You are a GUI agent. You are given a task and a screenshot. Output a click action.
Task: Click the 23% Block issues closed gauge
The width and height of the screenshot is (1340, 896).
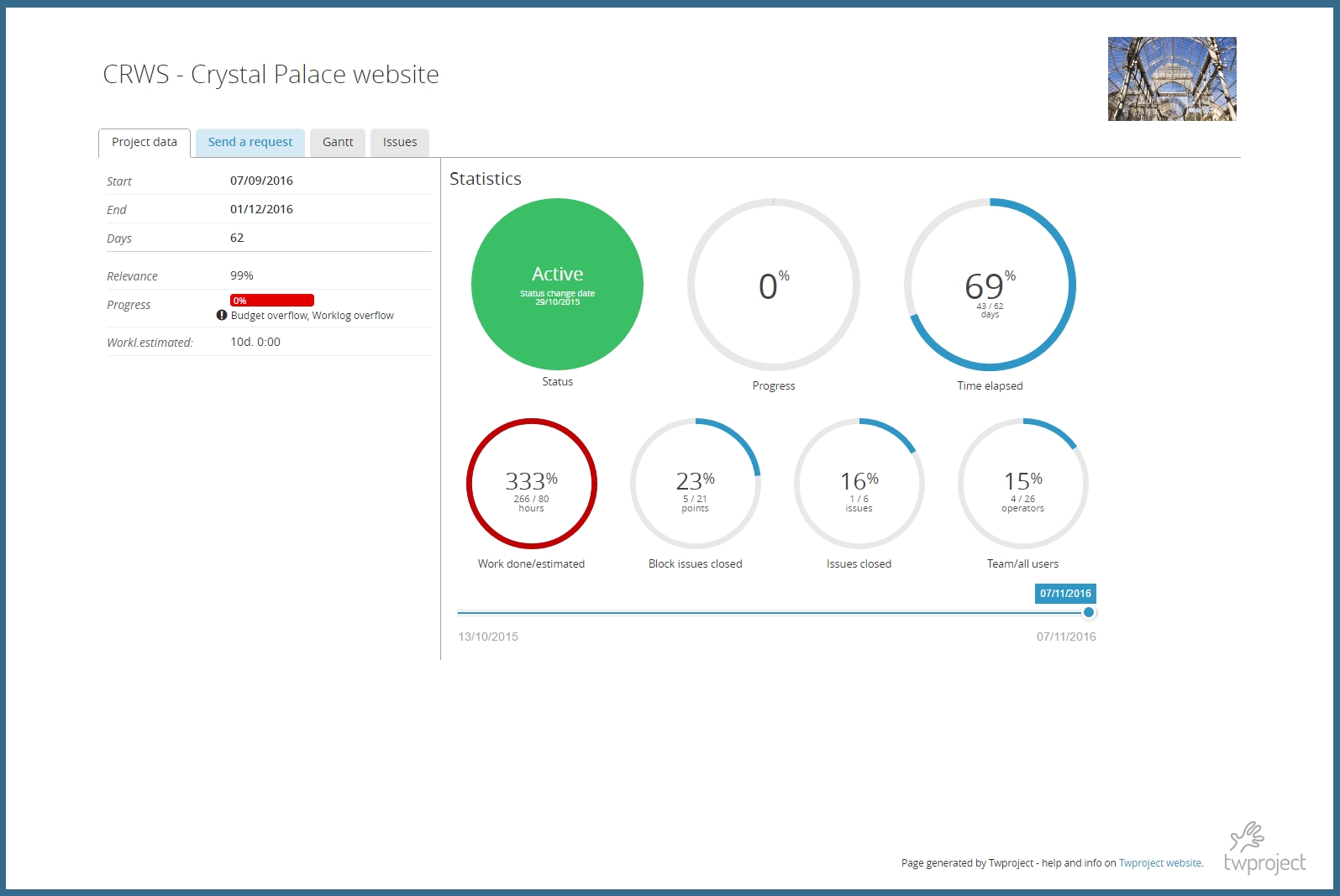pyautogui.click(x=695, y=484)
